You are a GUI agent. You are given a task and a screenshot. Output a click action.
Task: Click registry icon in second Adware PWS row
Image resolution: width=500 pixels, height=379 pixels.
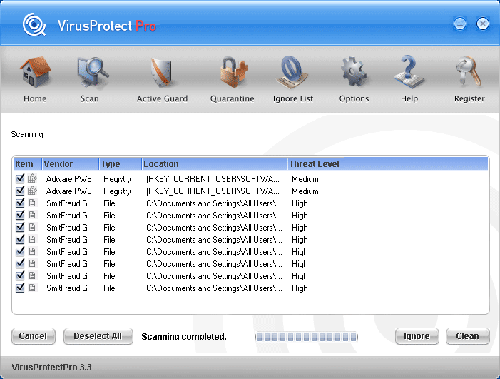coord(32,191)
